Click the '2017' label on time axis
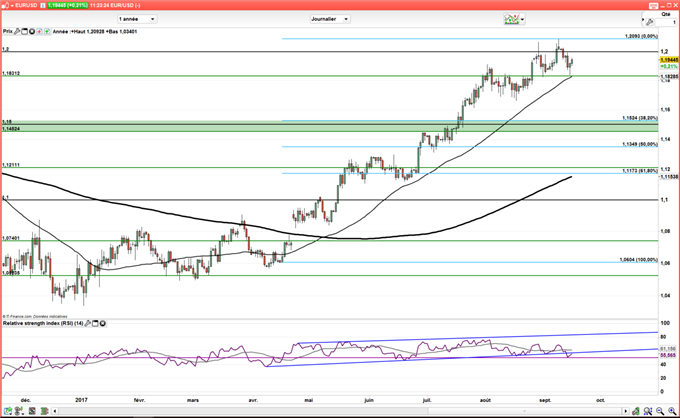 82,400
